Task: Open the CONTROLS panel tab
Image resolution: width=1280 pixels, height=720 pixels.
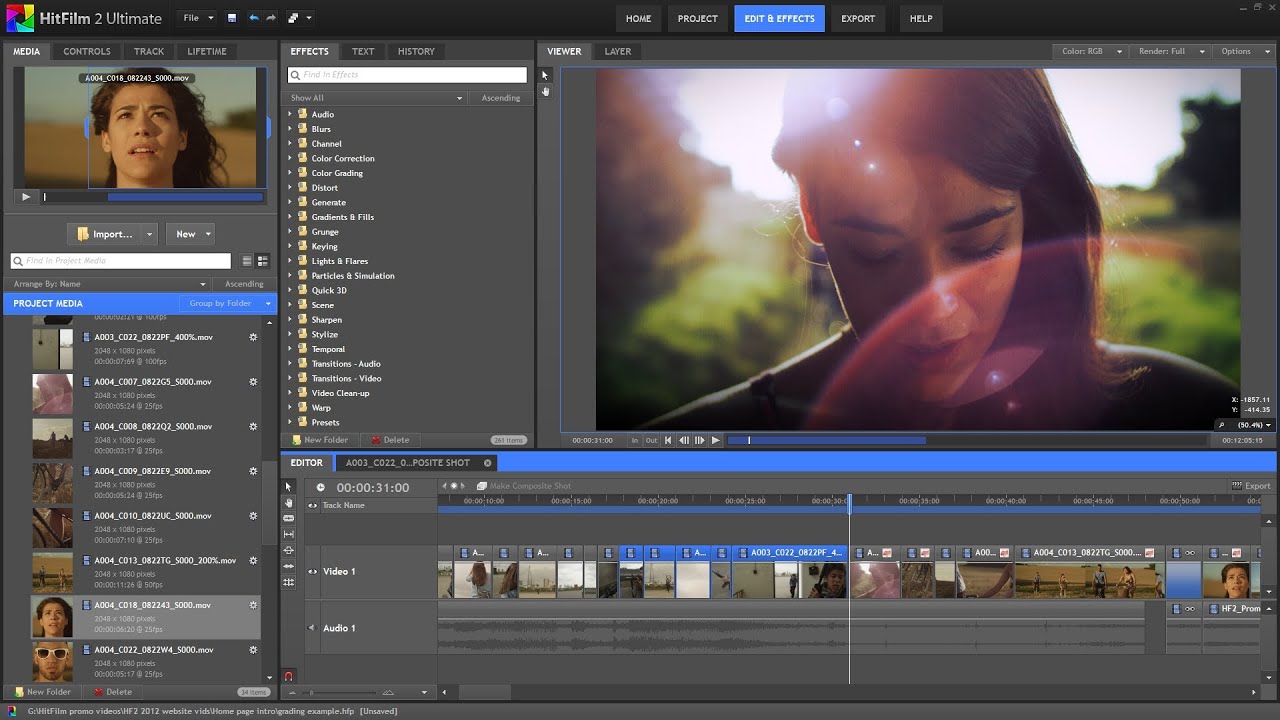Action: coord(87,51)
